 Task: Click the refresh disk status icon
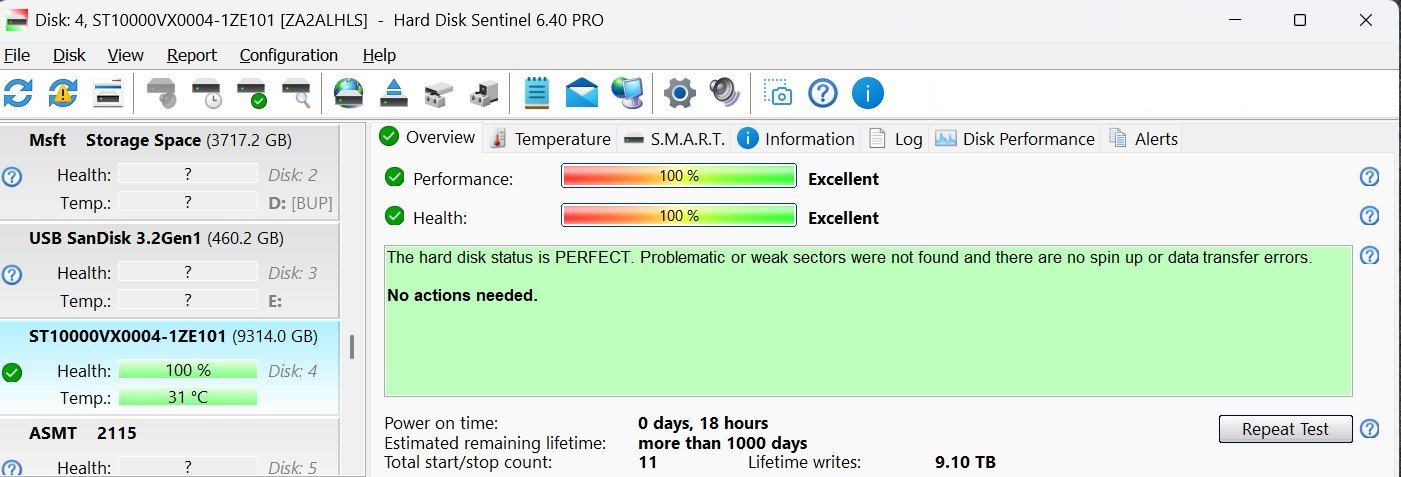tap(18, 94)
